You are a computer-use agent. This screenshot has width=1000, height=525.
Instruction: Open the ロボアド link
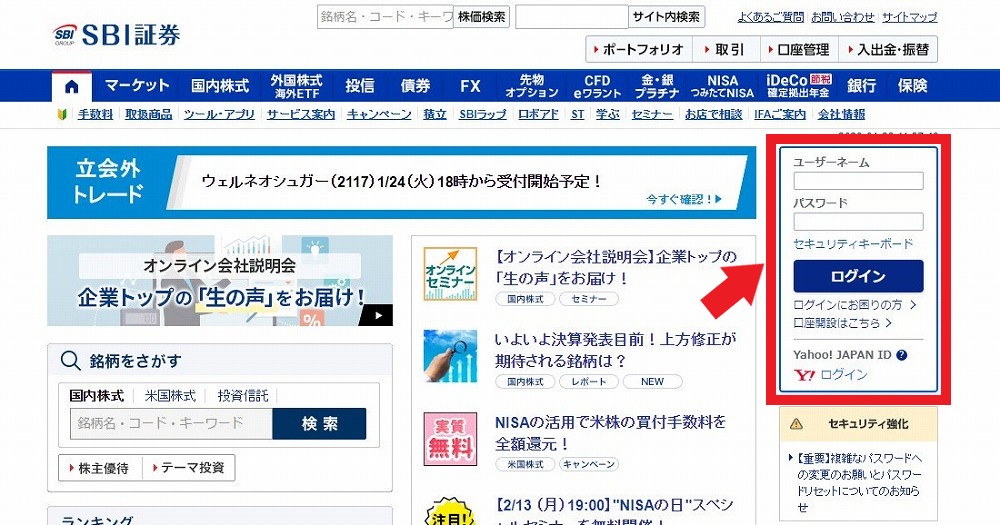pyautogui.click(x=538, y=114)
